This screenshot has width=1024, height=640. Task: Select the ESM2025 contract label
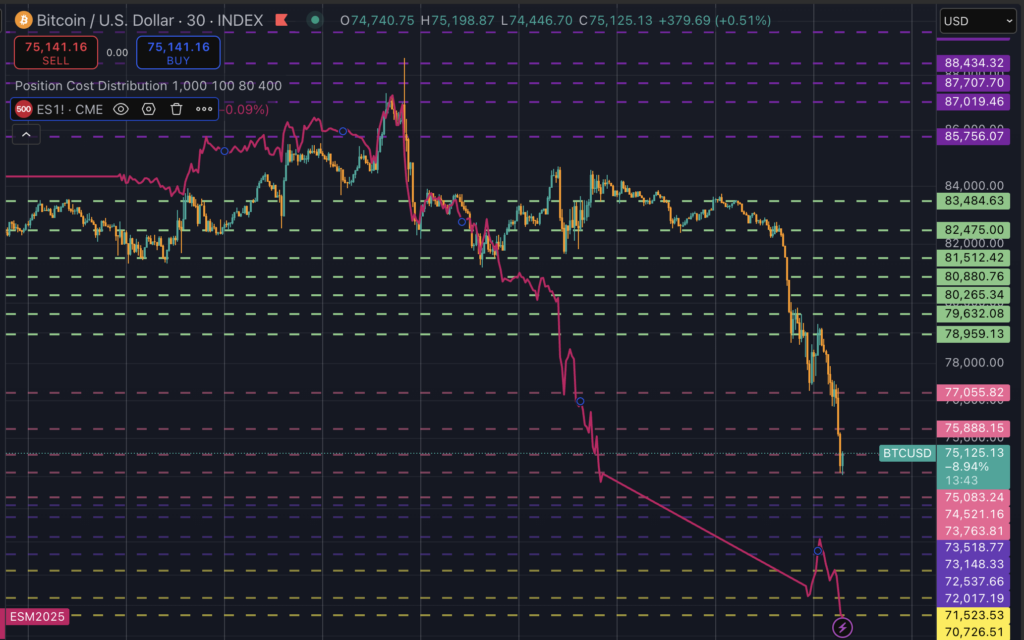click(x=37, y=617)
